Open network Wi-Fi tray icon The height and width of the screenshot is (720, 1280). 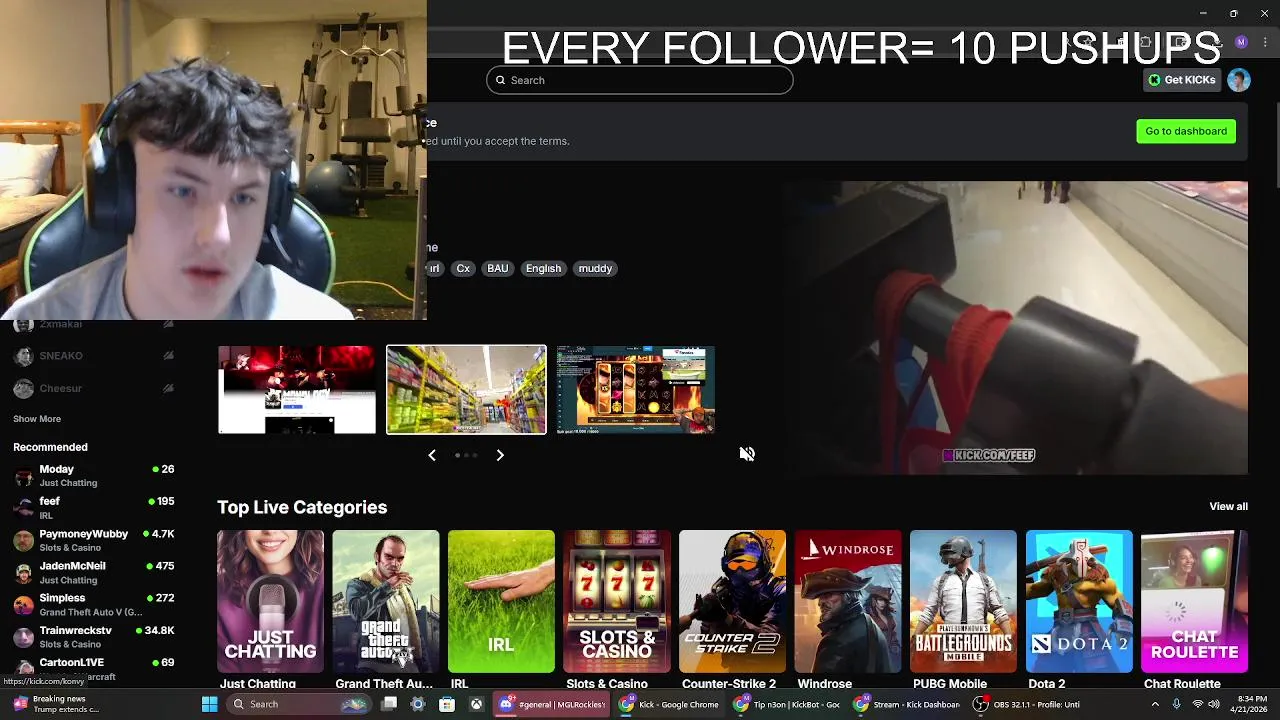pos(1197,704)
